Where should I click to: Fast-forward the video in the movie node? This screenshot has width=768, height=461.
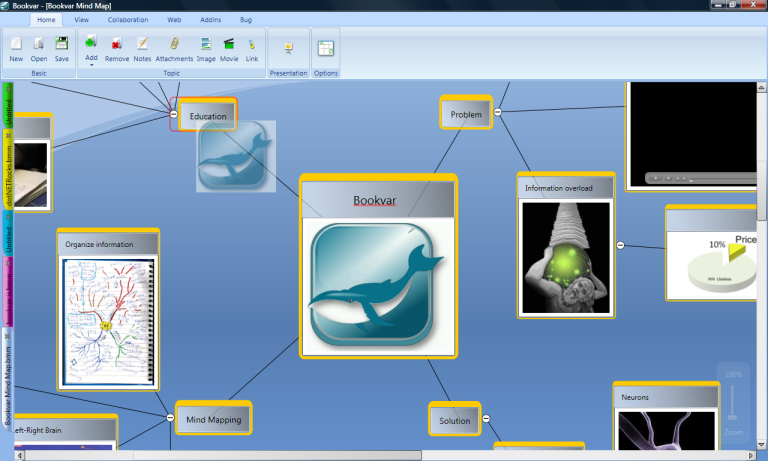click(x=684, y=178)
